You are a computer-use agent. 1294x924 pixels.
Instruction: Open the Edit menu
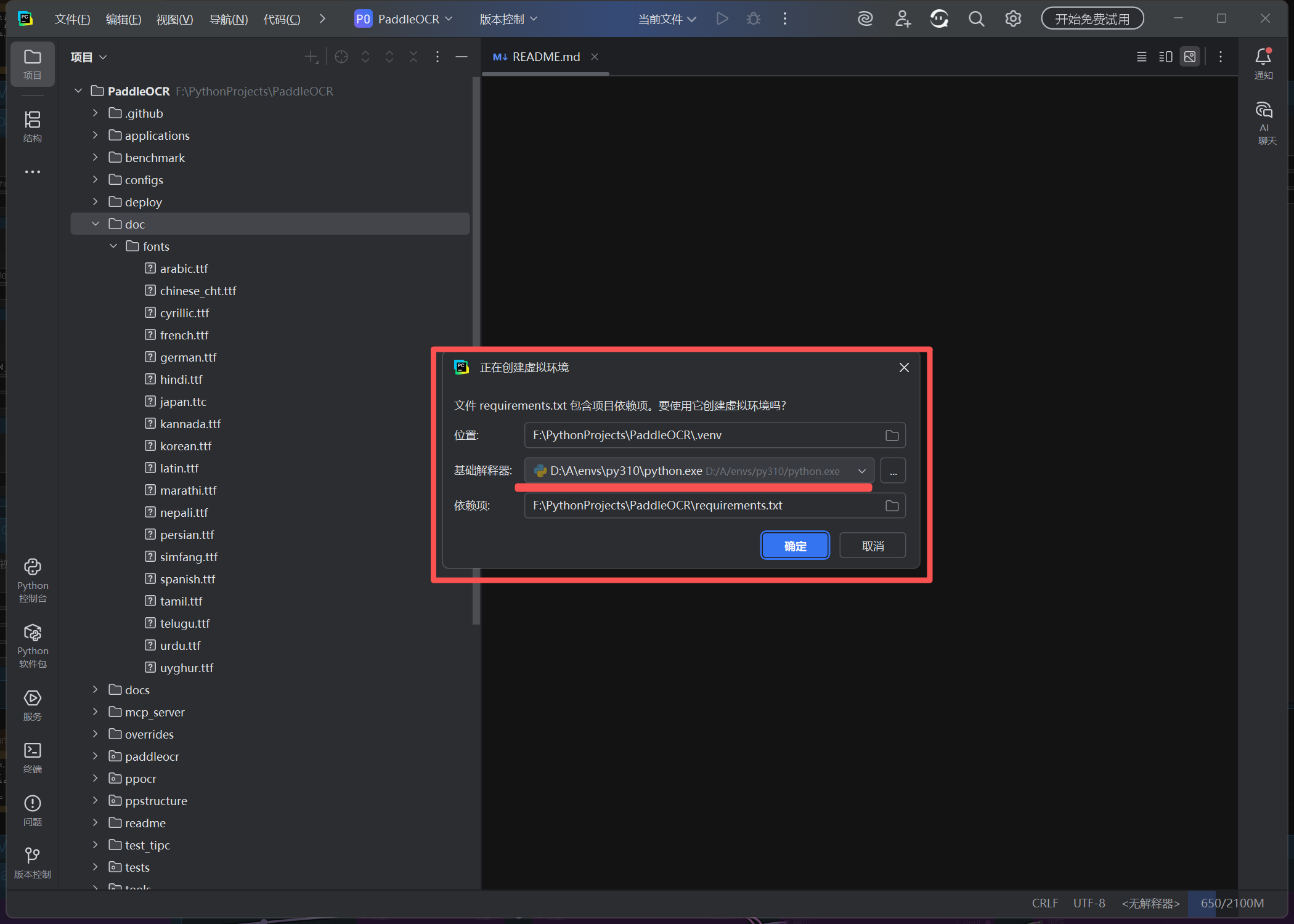[123, 19]
